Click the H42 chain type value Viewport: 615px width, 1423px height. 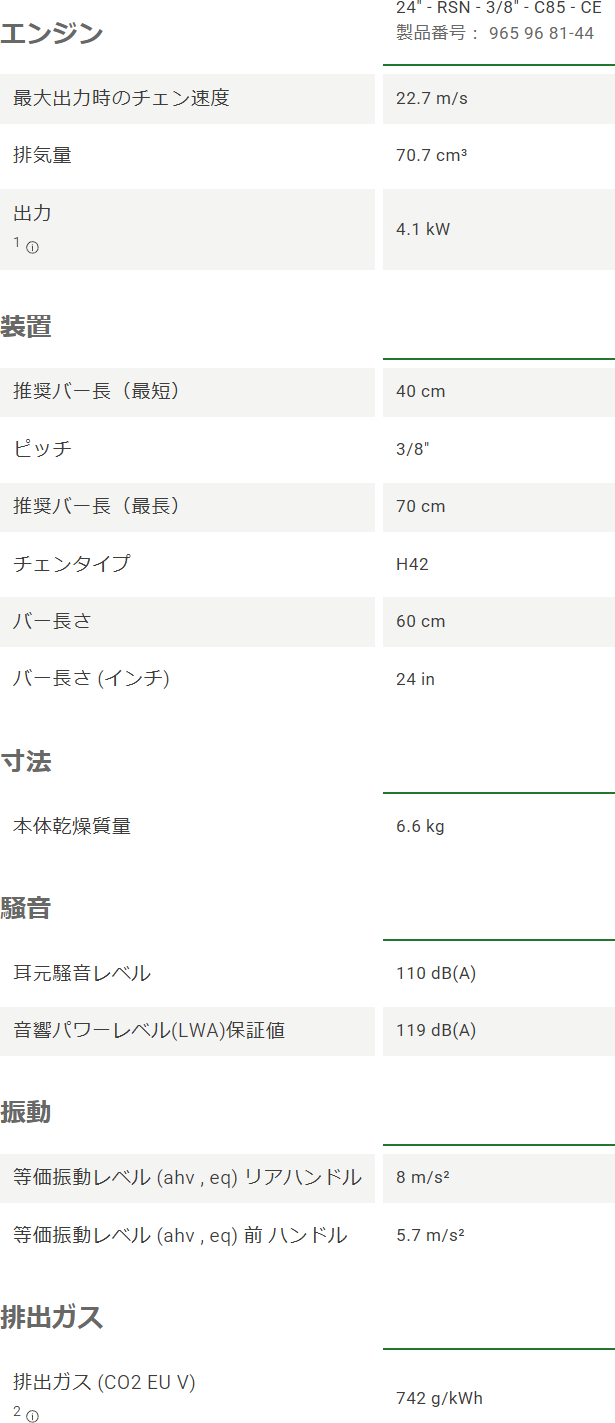(412, 564)
